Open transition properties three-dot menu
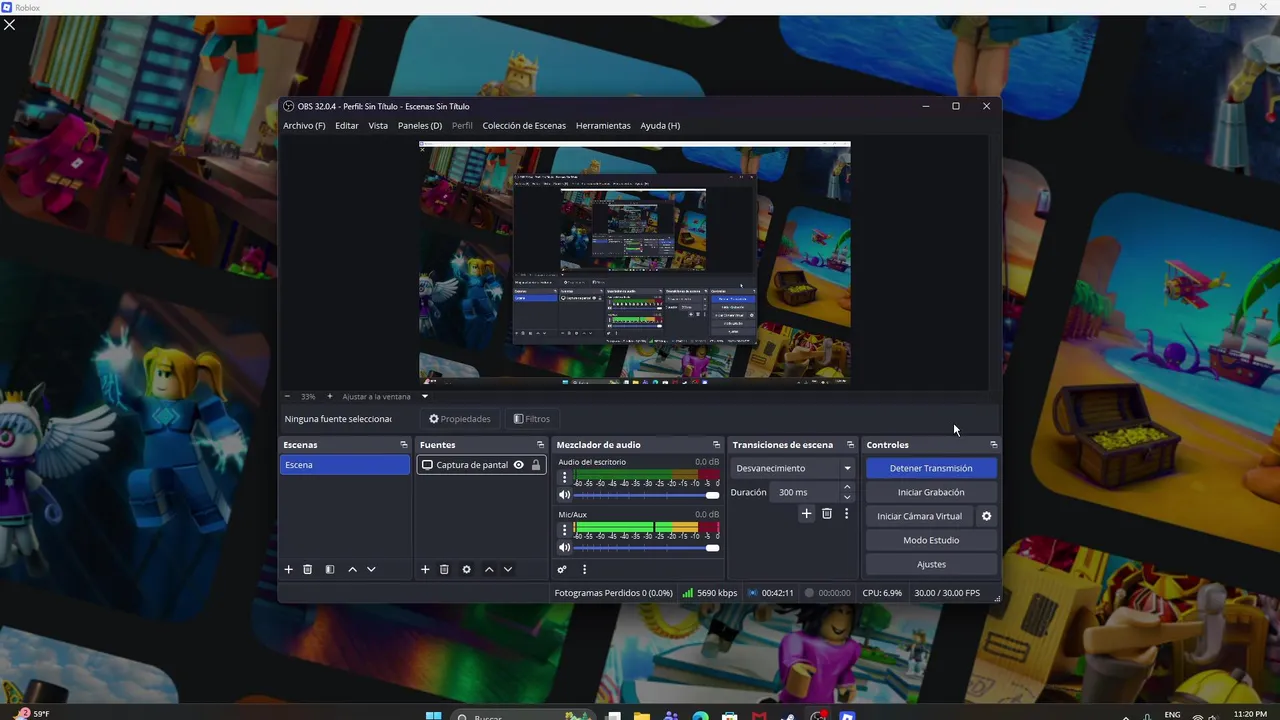 pyautogui.click(x=846, y=513)
